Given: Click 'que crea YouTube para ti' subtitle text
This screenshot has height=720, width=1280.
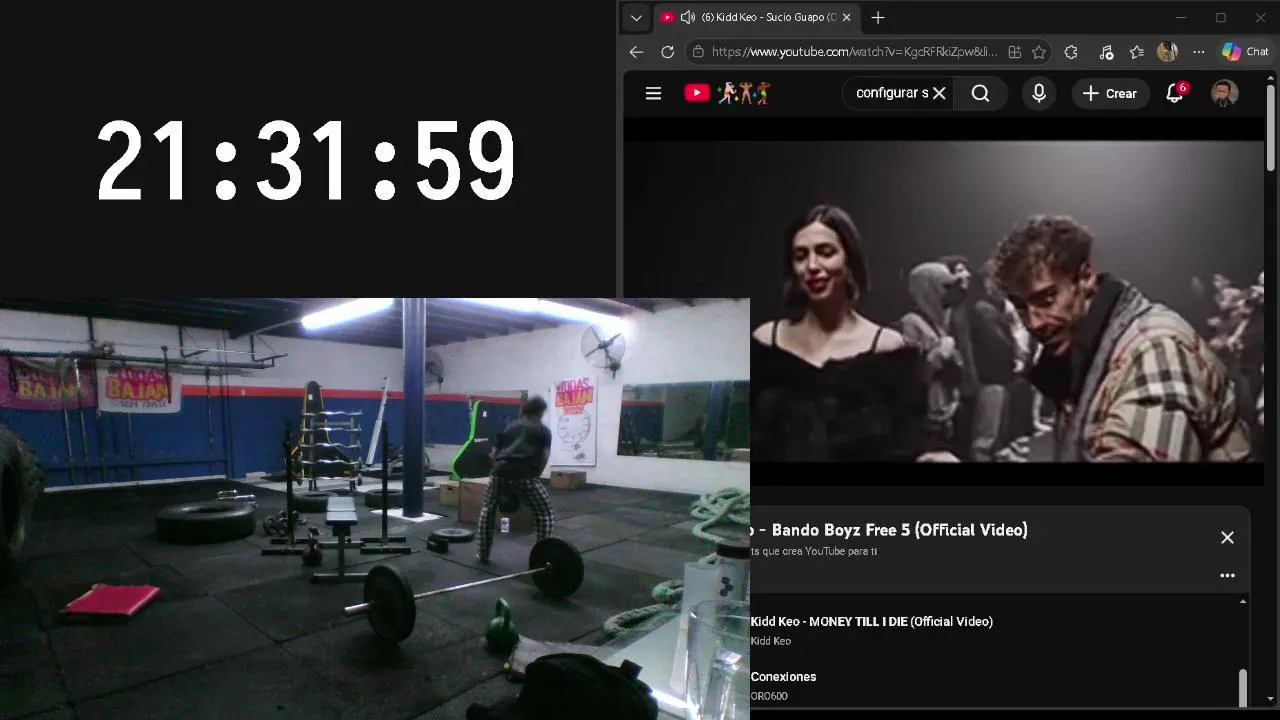Looking at the screenshot, I should (818, 552).
